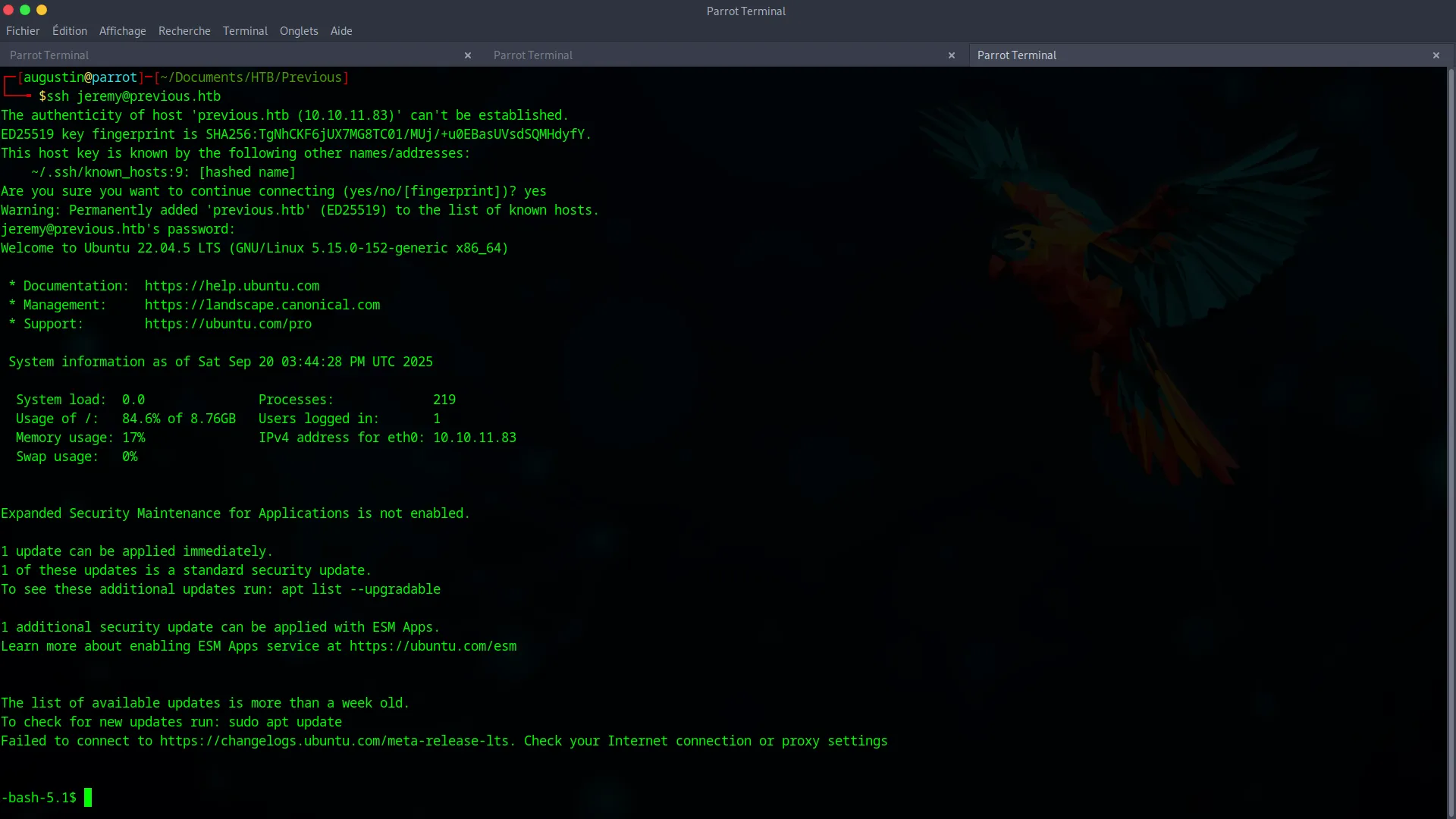The height and width of the screenshot is (819, 1456).
Task: Click the help.ubuntu.com documentation URL
Action: (x=232, y=286)
